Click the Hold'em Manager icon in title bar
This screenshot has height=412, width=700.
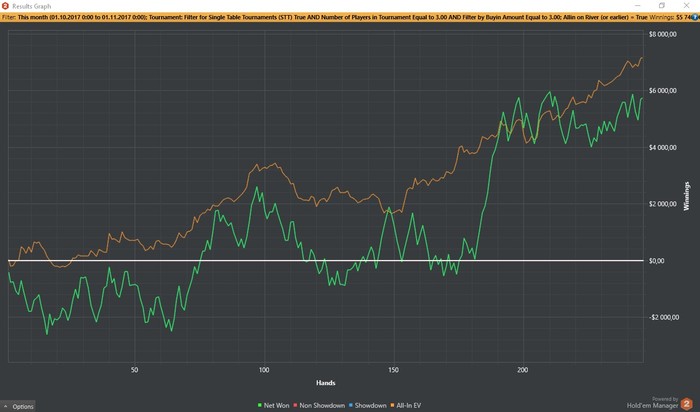[x=5, y=6]
